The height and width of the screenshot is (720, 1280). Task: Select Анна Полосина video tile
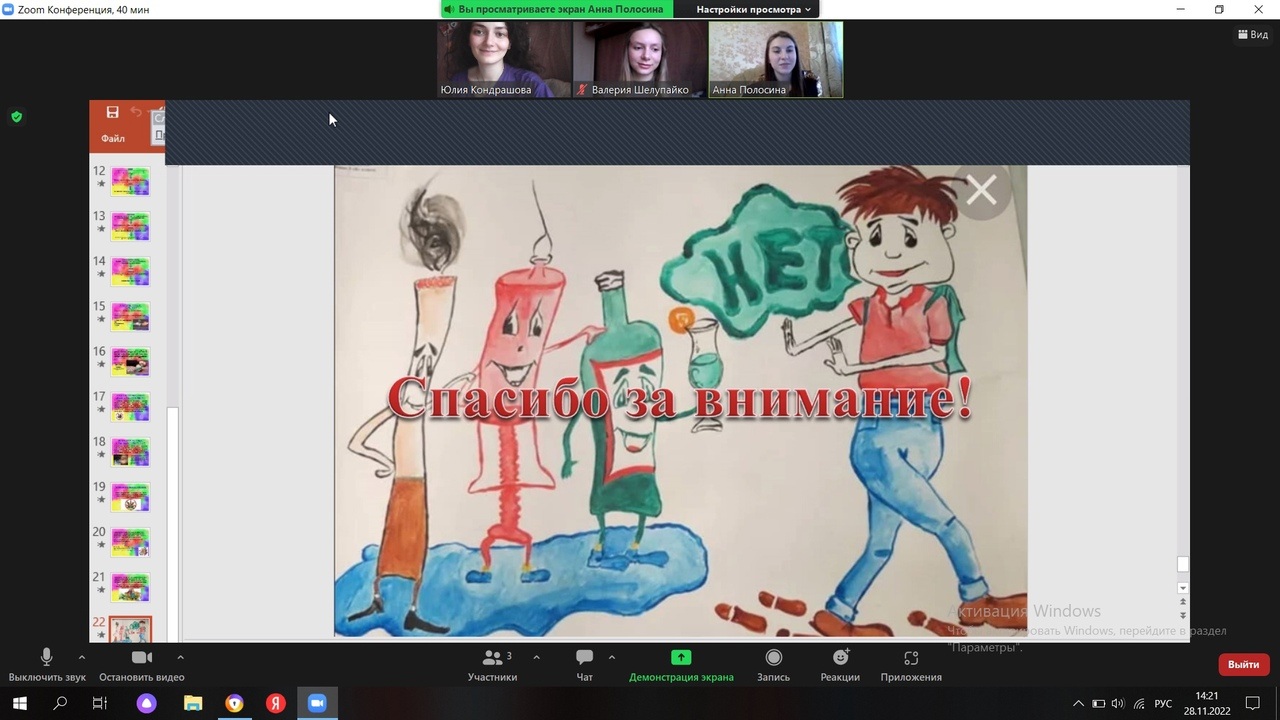[776, 59]
